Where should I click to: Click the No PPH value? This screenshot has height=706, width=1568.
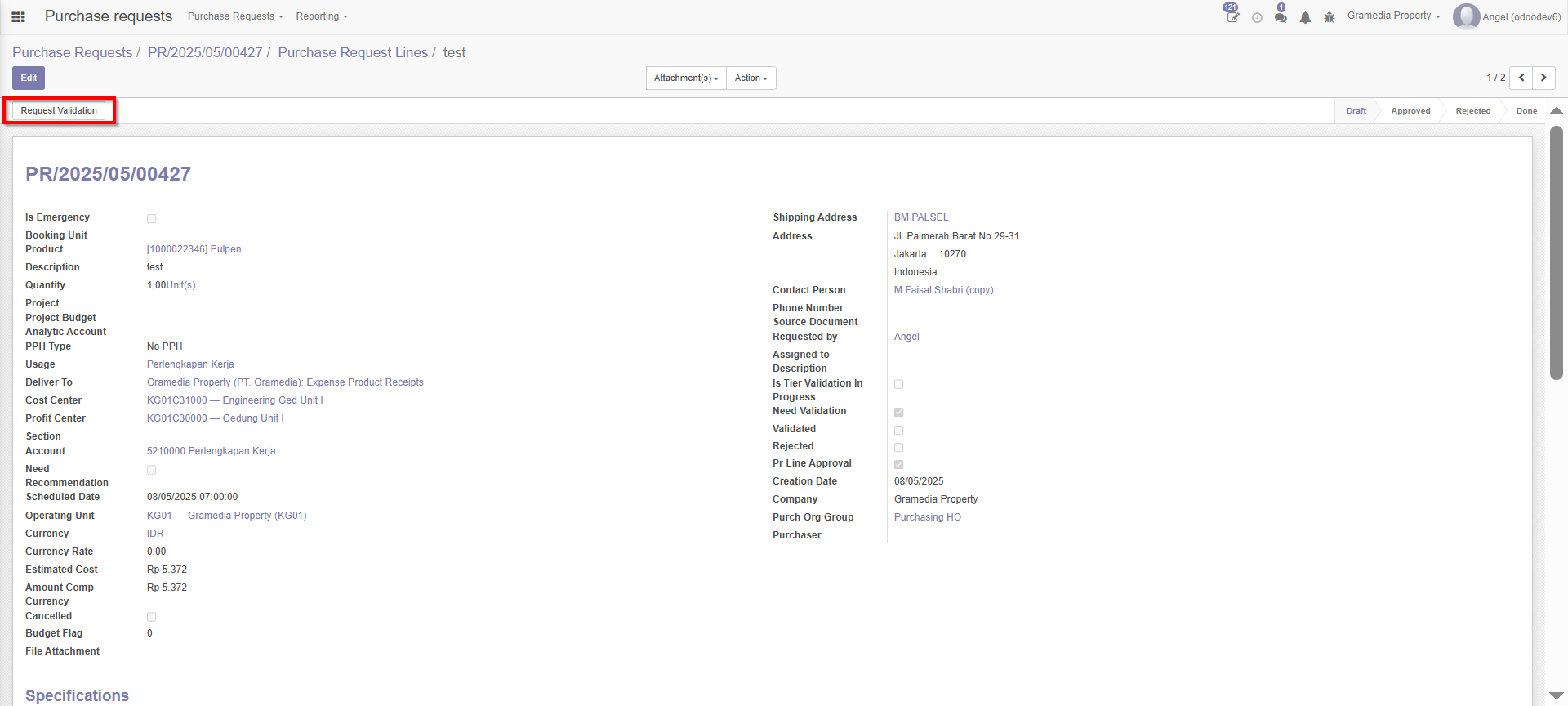point(165,346)
